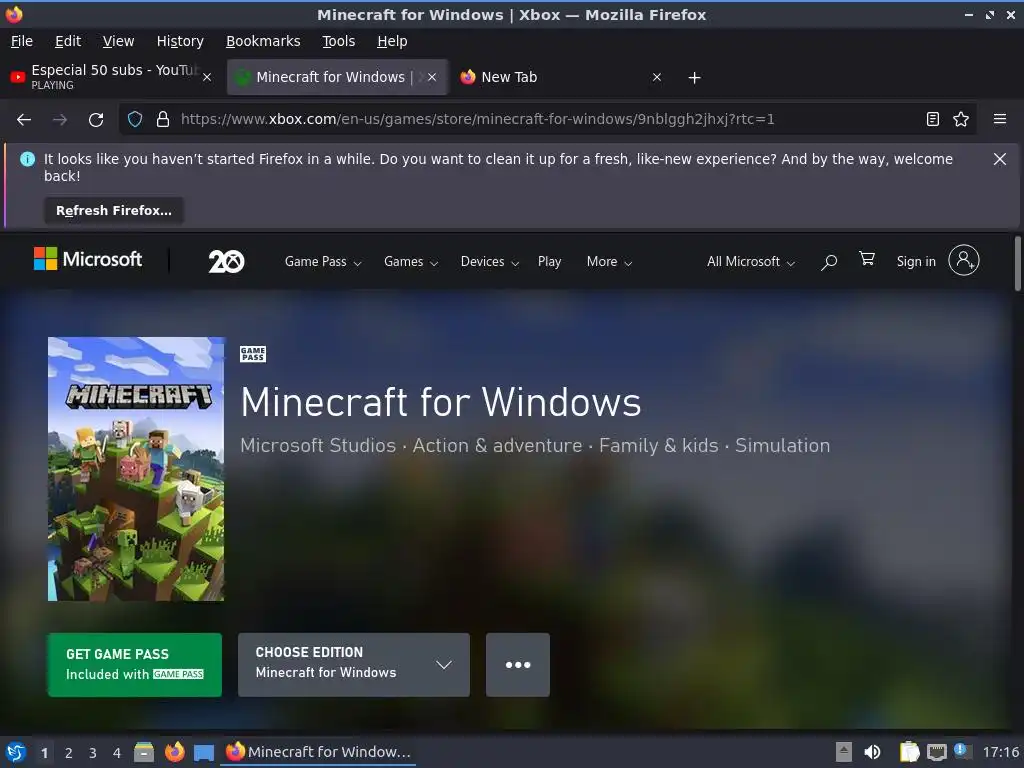Open the Firefox hamburger application menu
1024x768 pixels.
[1000, 119]
